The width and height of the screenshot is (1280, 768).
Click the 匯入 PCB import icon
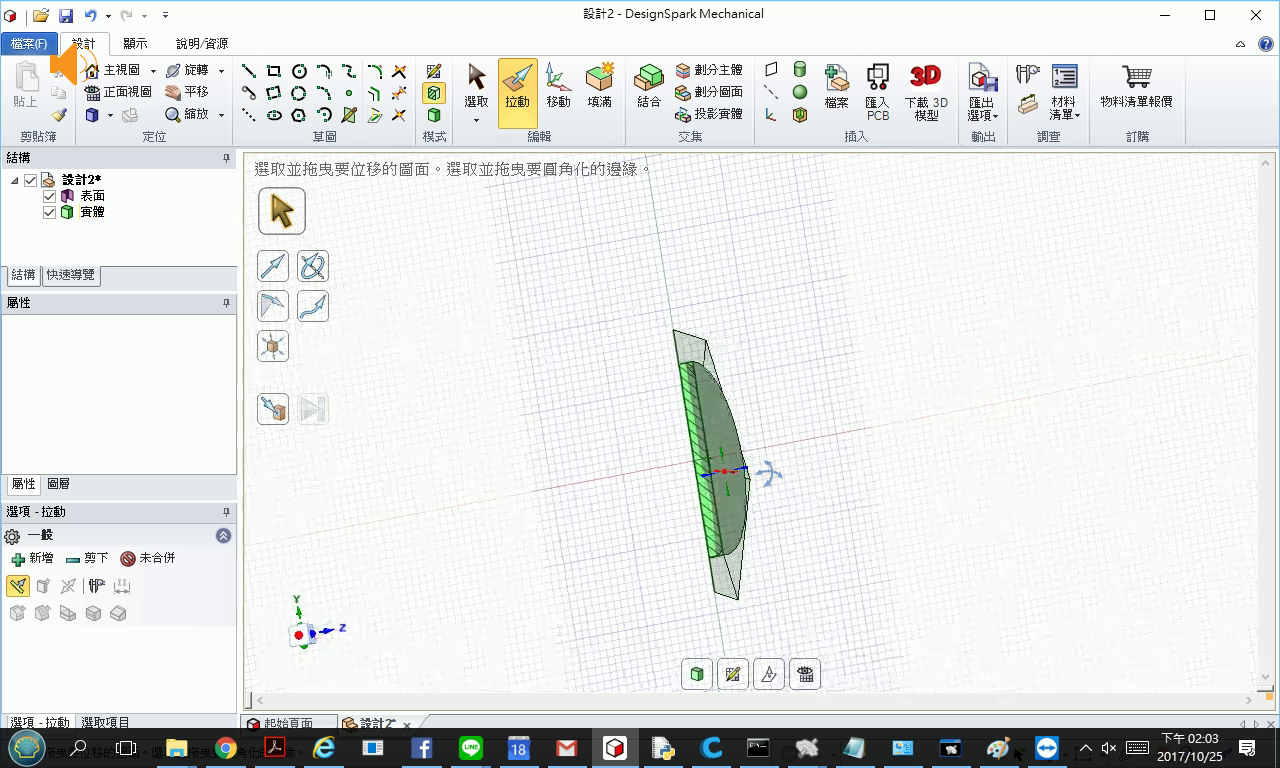click(877, 92)
